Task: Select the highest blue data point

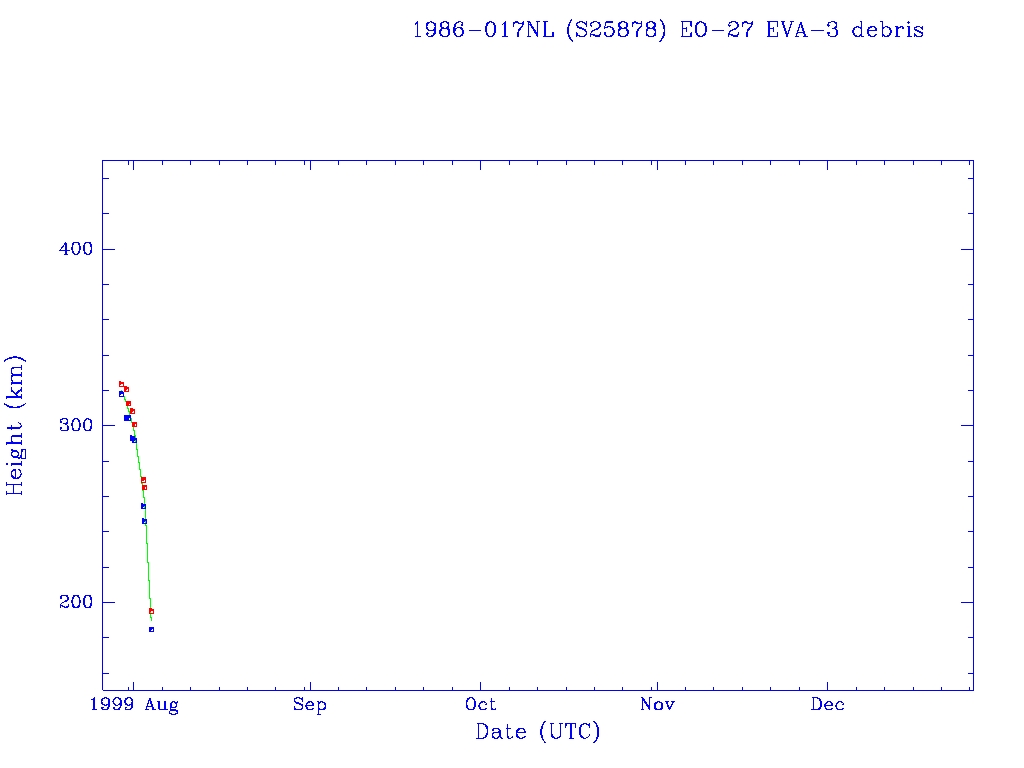Action: click(x=121, y=394)
